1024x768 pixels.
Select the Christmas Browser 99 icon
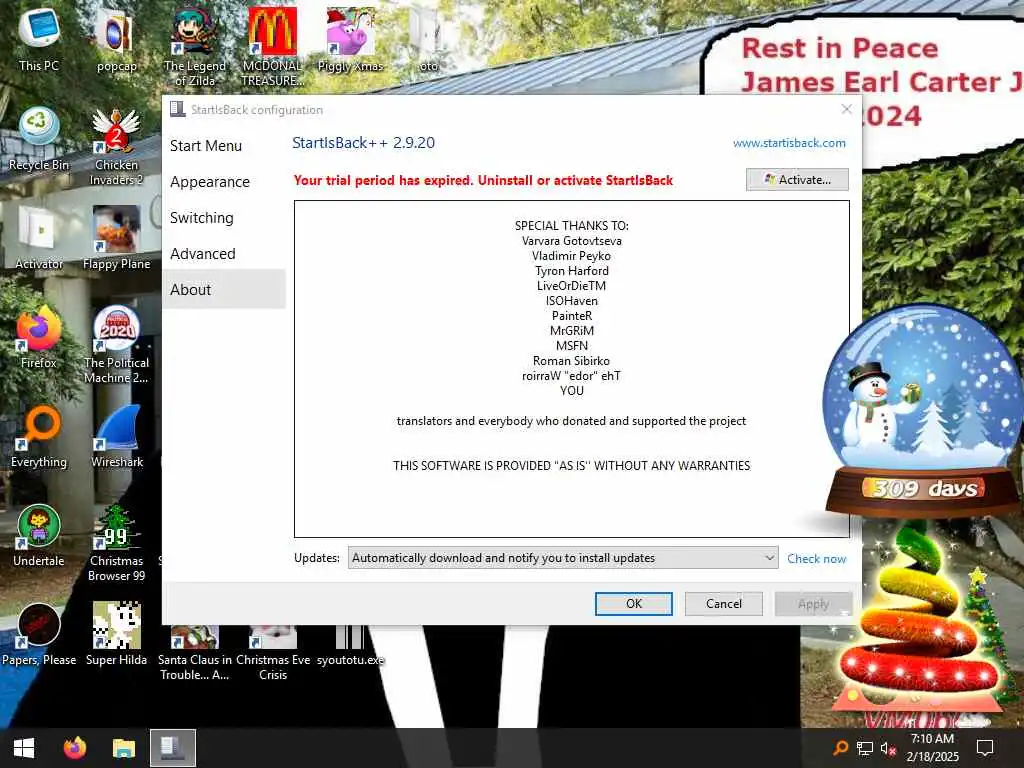pyautogui.click(x=116, y=543)
